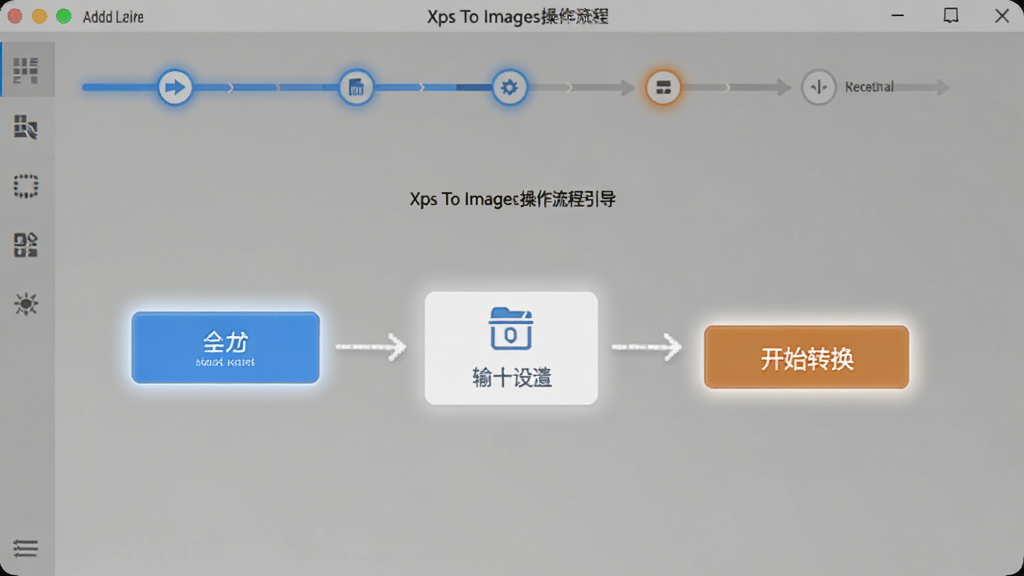This screenshot has width=1024, height=576.
Task: Click the folder icon in settings card
Action: click(511, 328)
